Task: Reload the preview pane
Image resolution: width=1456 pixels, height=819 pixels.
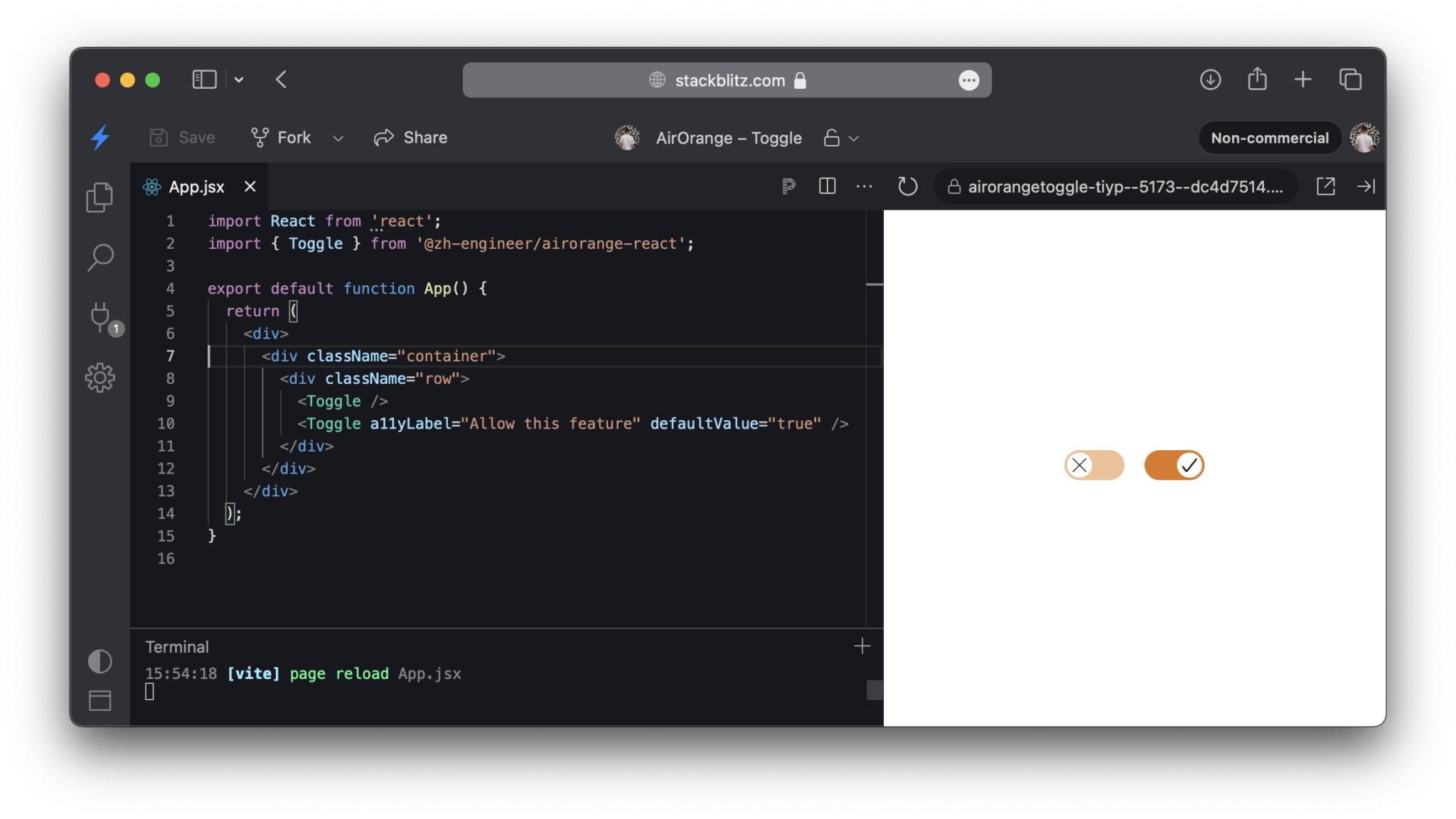Action: (x=907, y=186)
